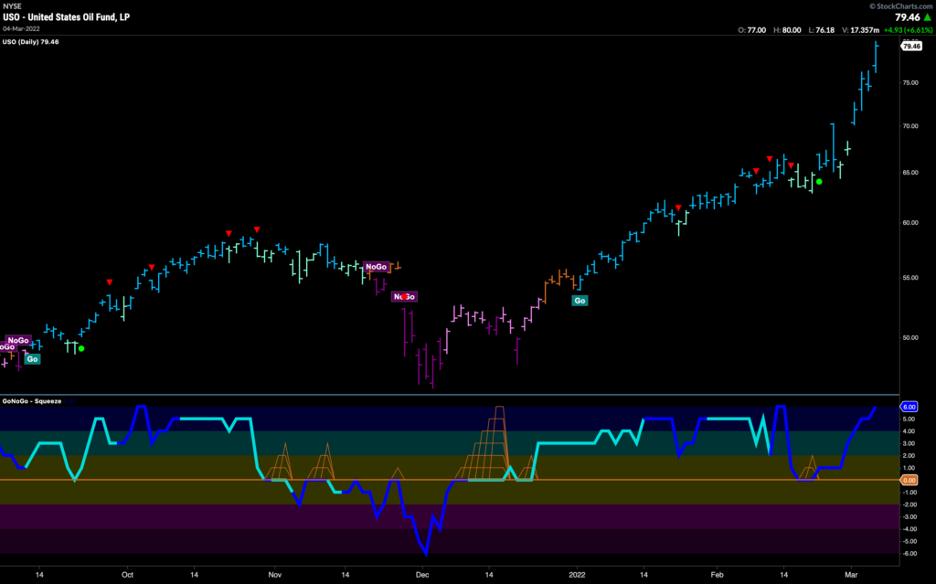Click the orange 0.00 zero-line tag
This screenshot has height=584, width=936.
(910, 480)
